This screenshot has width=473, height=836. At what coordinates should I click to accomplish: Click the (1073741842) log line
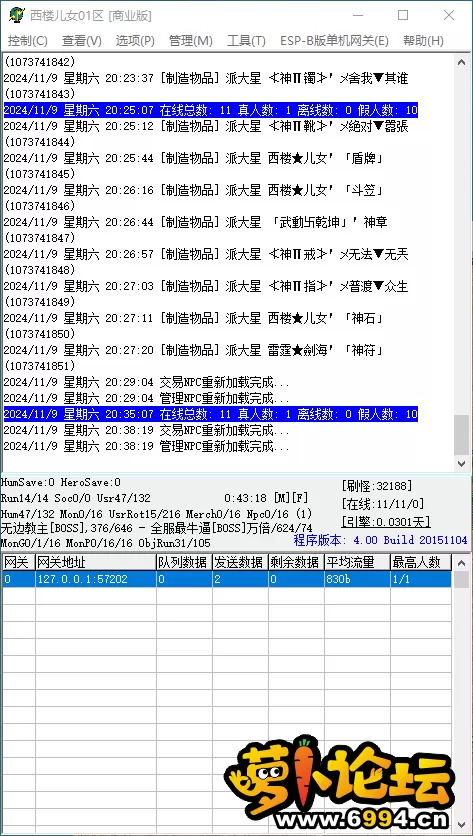[x=39, y=62]
